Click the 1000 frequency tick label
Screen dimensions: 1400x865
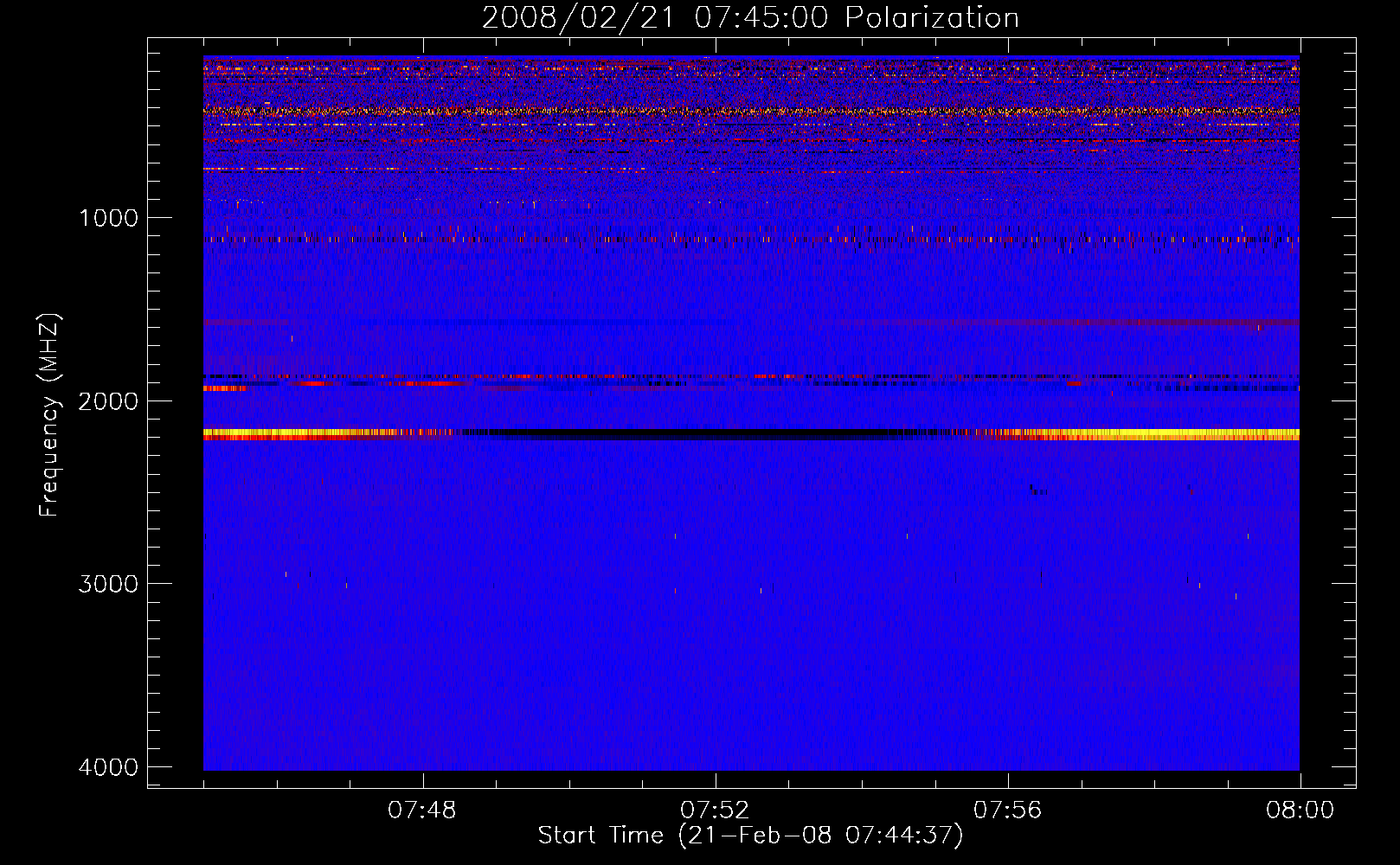108,218
